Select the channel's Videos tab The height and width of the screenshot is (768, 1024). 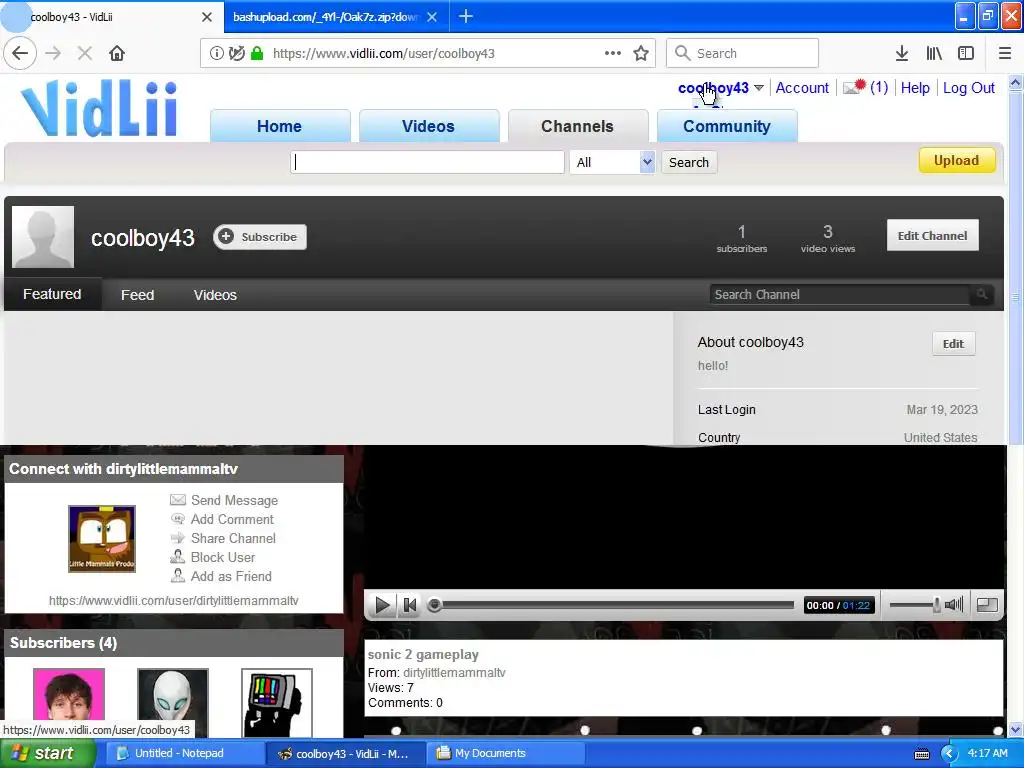pyautogui.click(x=215, y=295)
